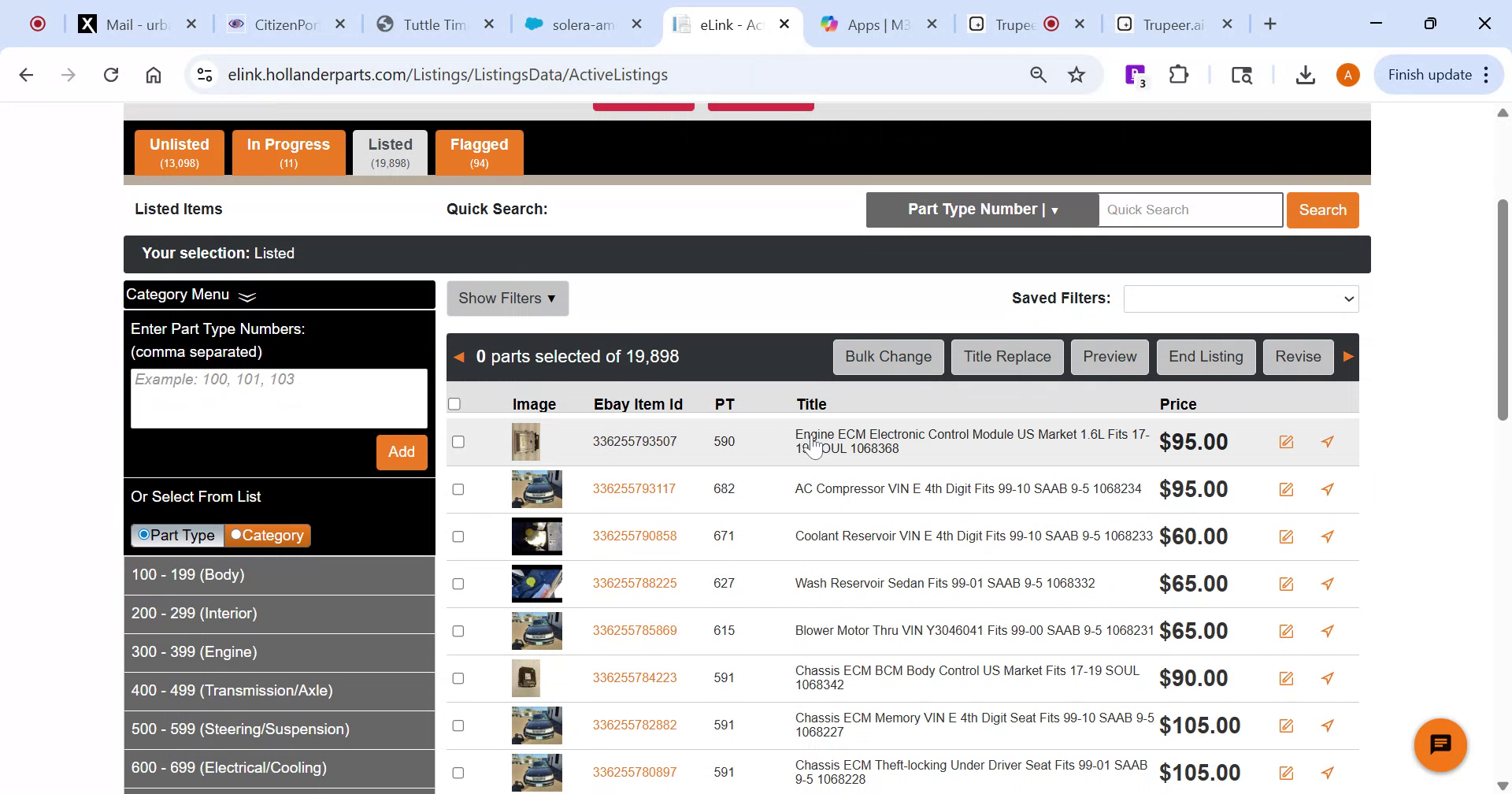Open ebay item link 336255790858
The image size is (1512, 794).
[635, 536]
